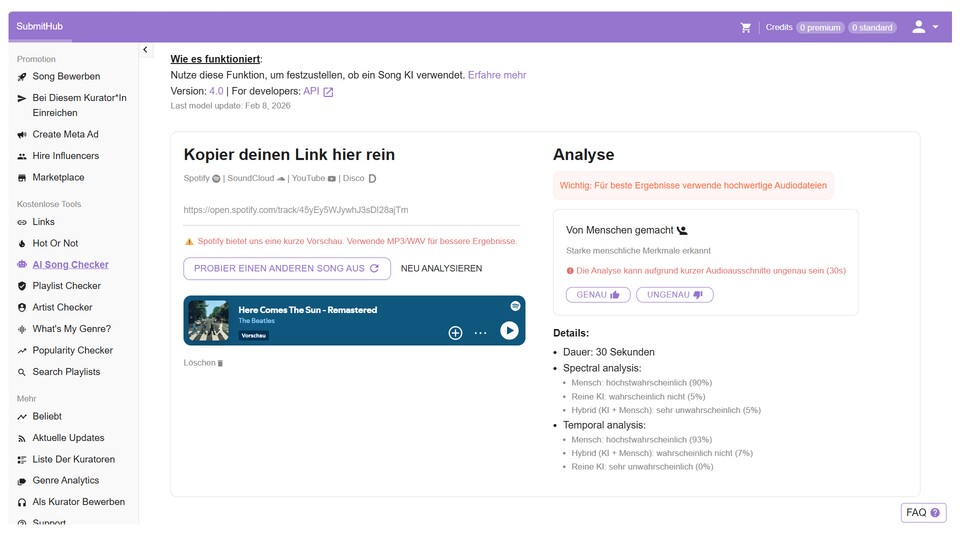This screenshot has width=960, height=540.
Task: Click Probier einen anderen Song aus
Action: [287, 269]
